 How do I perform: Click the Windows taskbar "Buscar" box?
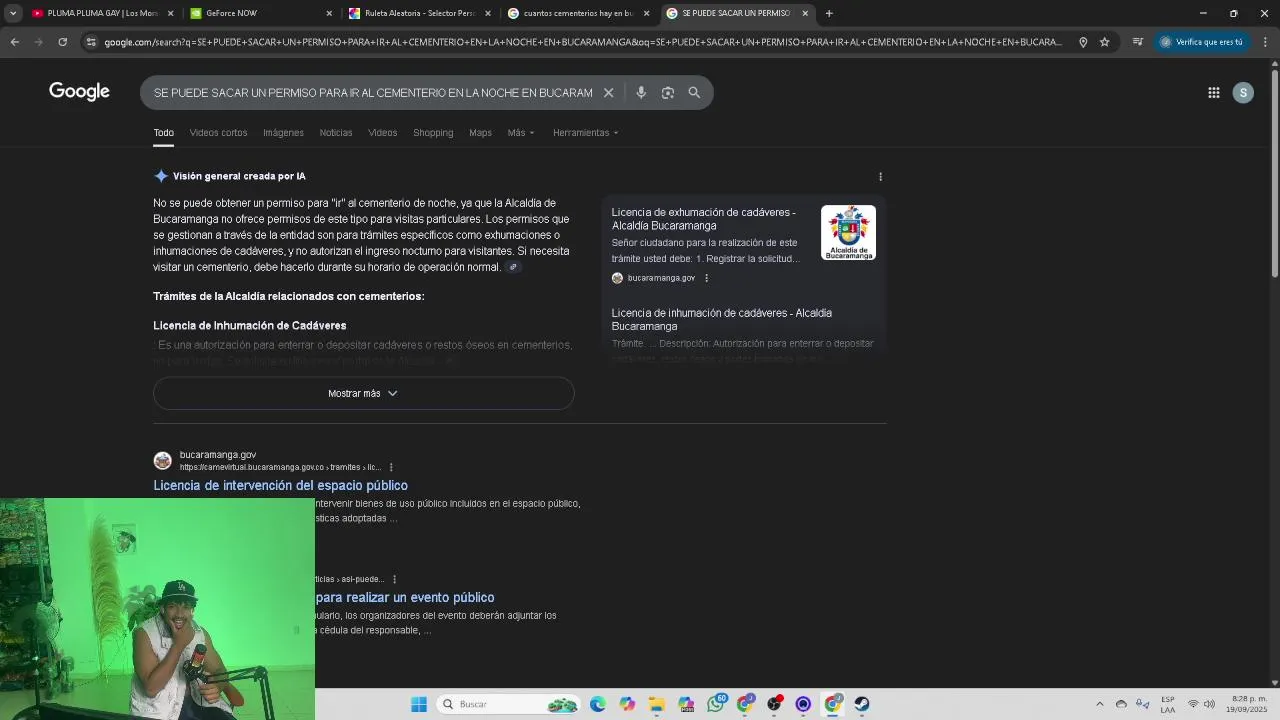(510, 704)
